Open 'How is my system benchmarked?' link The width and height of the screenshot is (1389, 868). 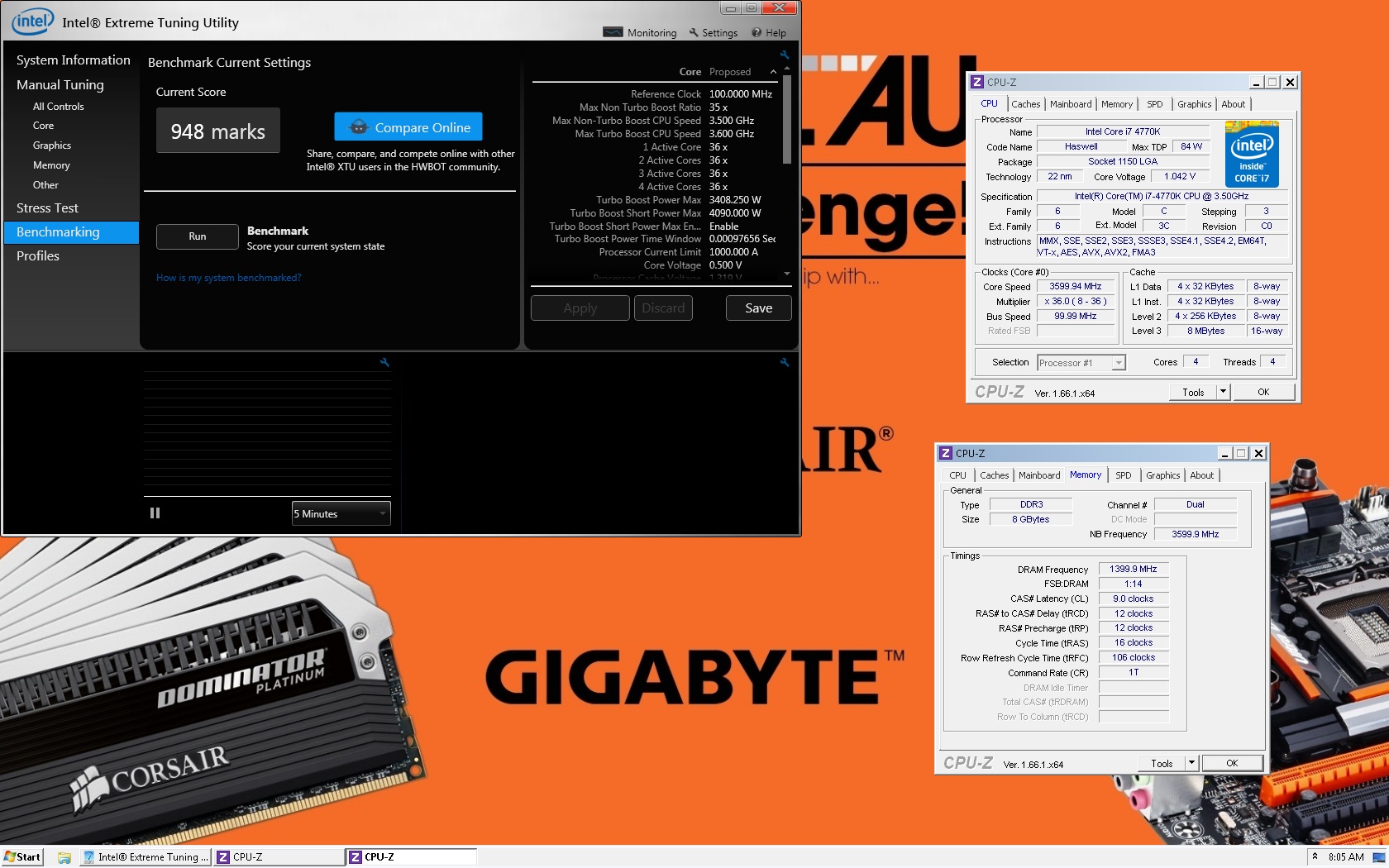click(x=228, y=278)
